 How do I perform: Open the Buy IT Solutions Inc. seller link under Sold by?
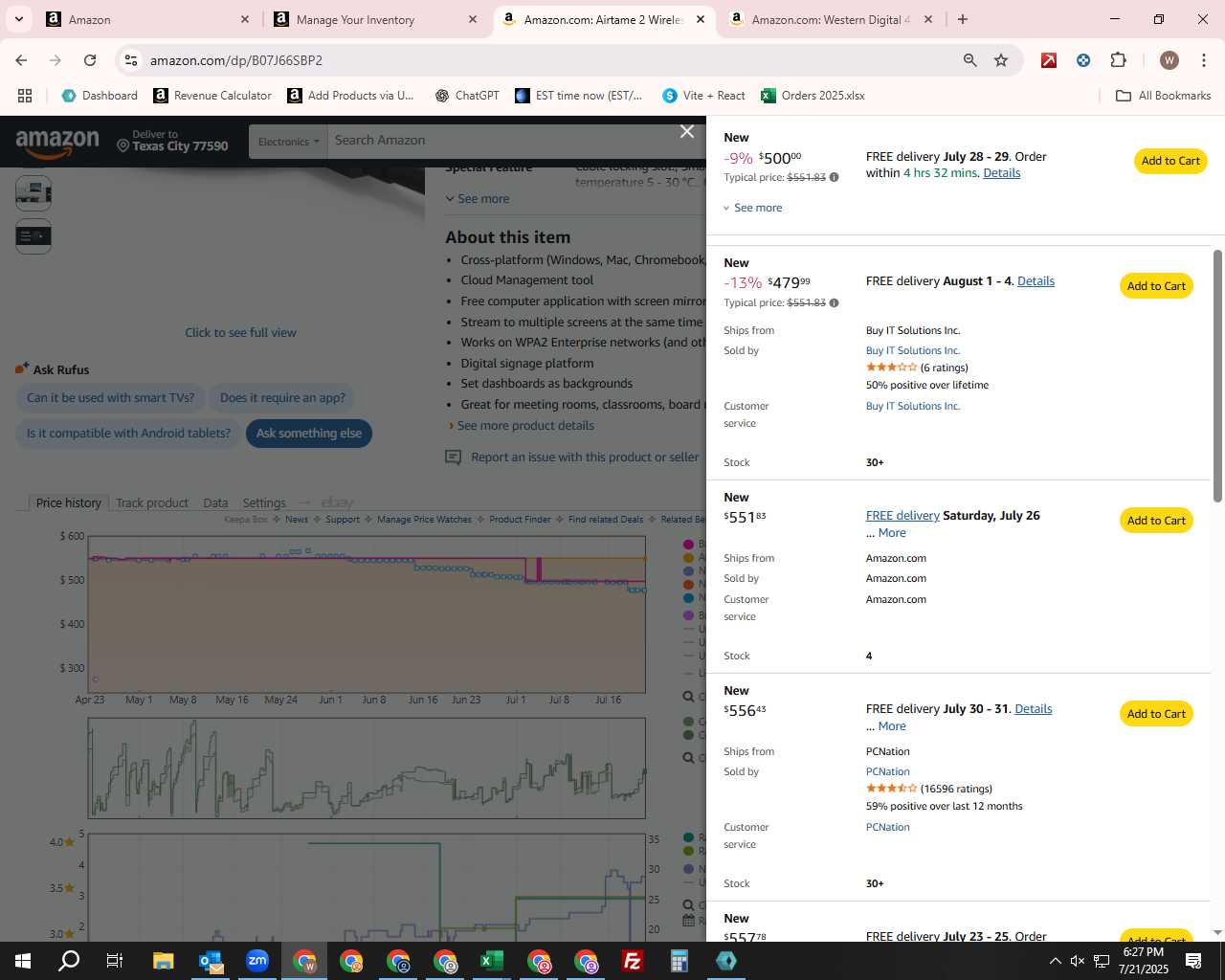tap(912, 351)
